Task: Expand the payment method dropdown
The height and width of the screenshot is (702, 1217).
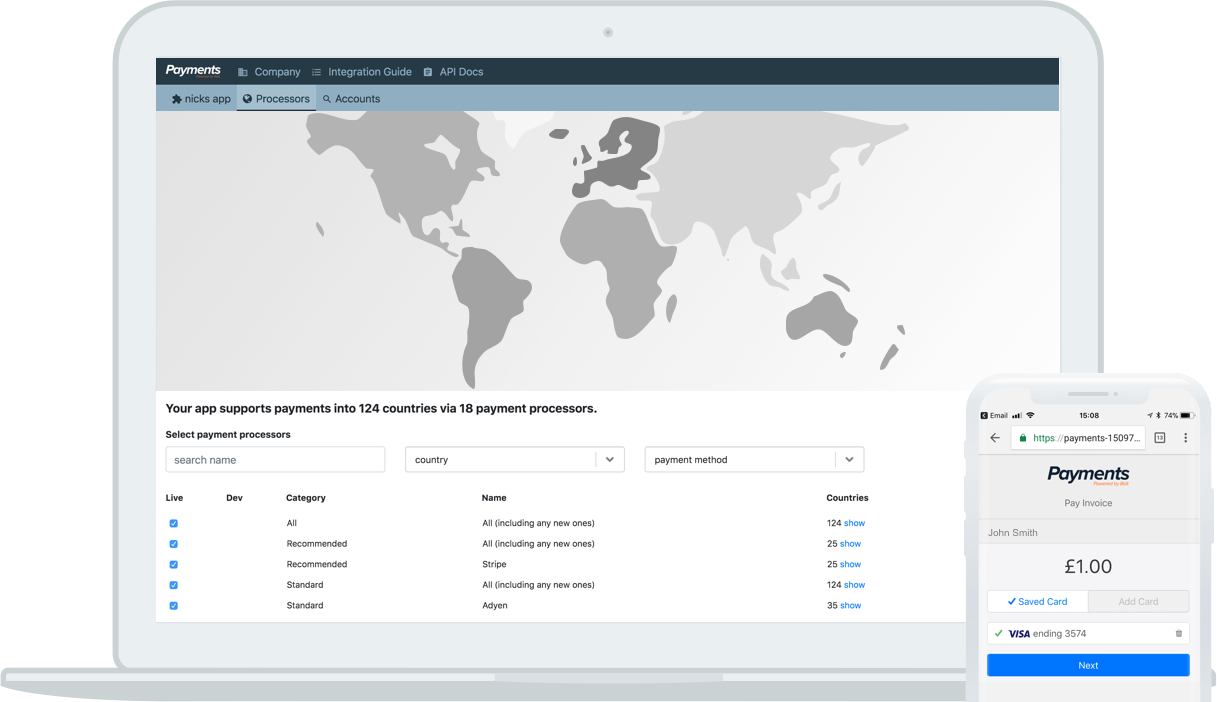Action: click(x=754, y=460)
